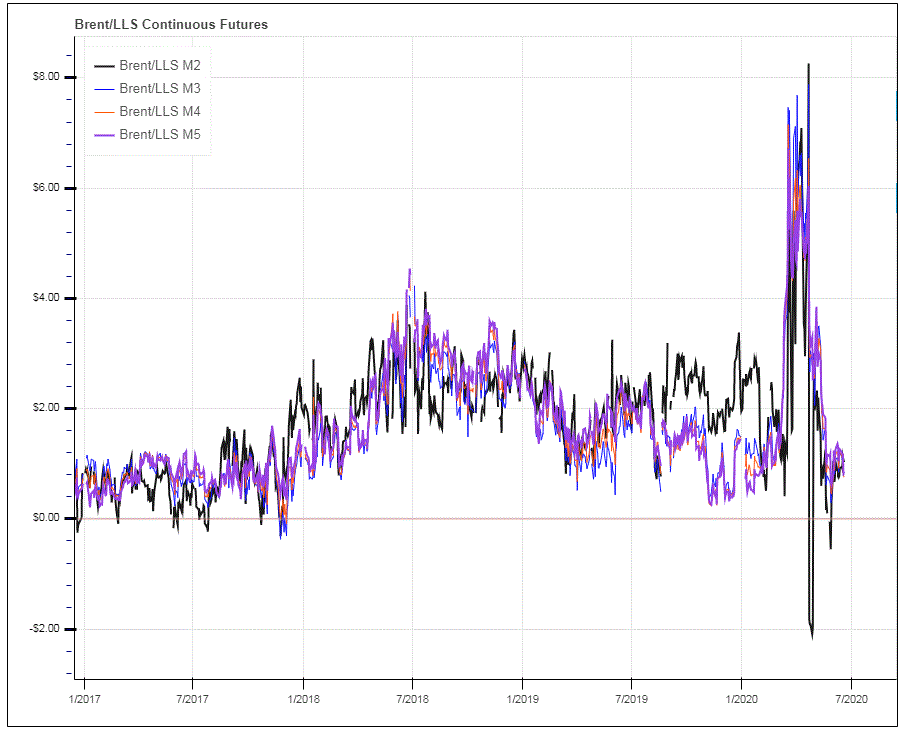901x732 pixels.
Task: Click the 1/2019 x-axis date label
Action: [522, 699]
